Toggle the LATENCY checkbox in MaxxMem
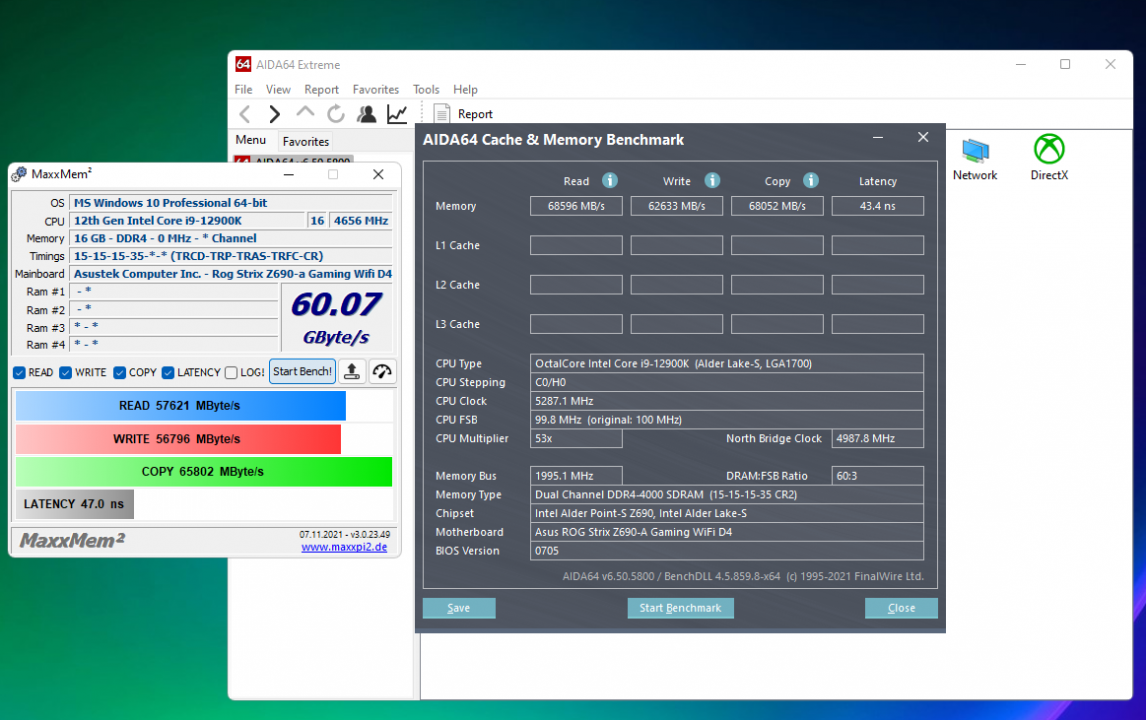 [168, 373]
